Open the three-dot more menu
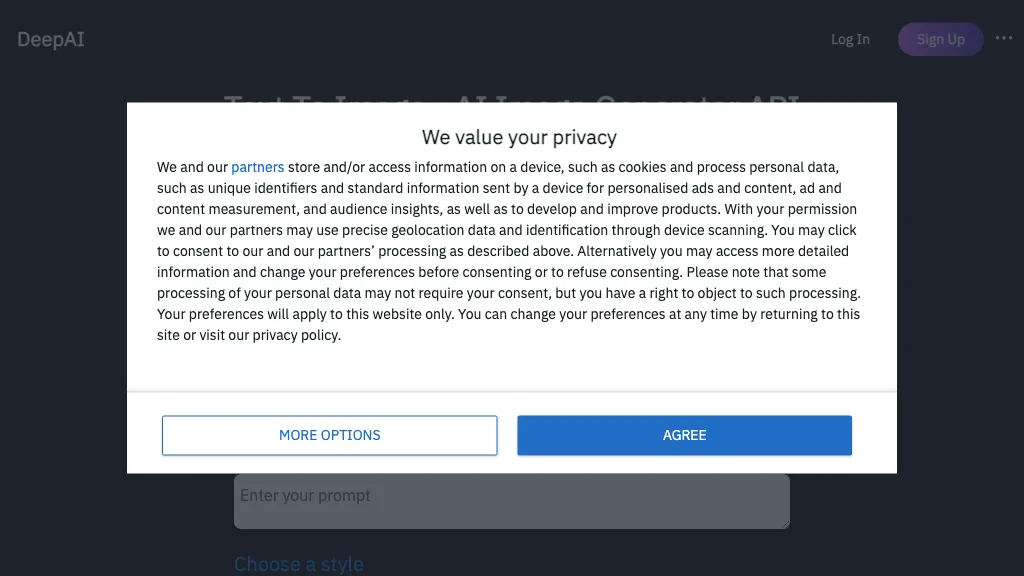The image size is (1024, 576). [1004, 38]
